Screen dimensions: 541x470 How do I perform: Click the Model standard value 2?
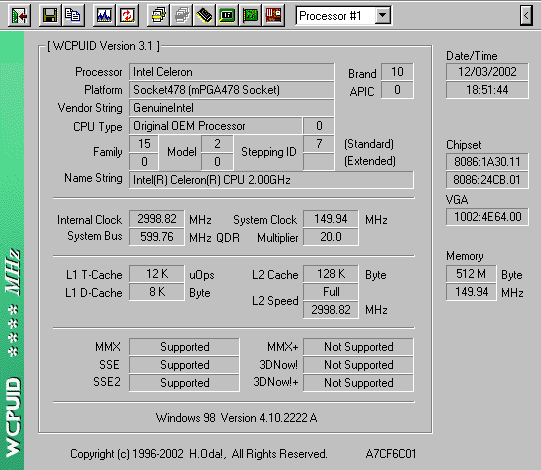(x=217, y=144)
